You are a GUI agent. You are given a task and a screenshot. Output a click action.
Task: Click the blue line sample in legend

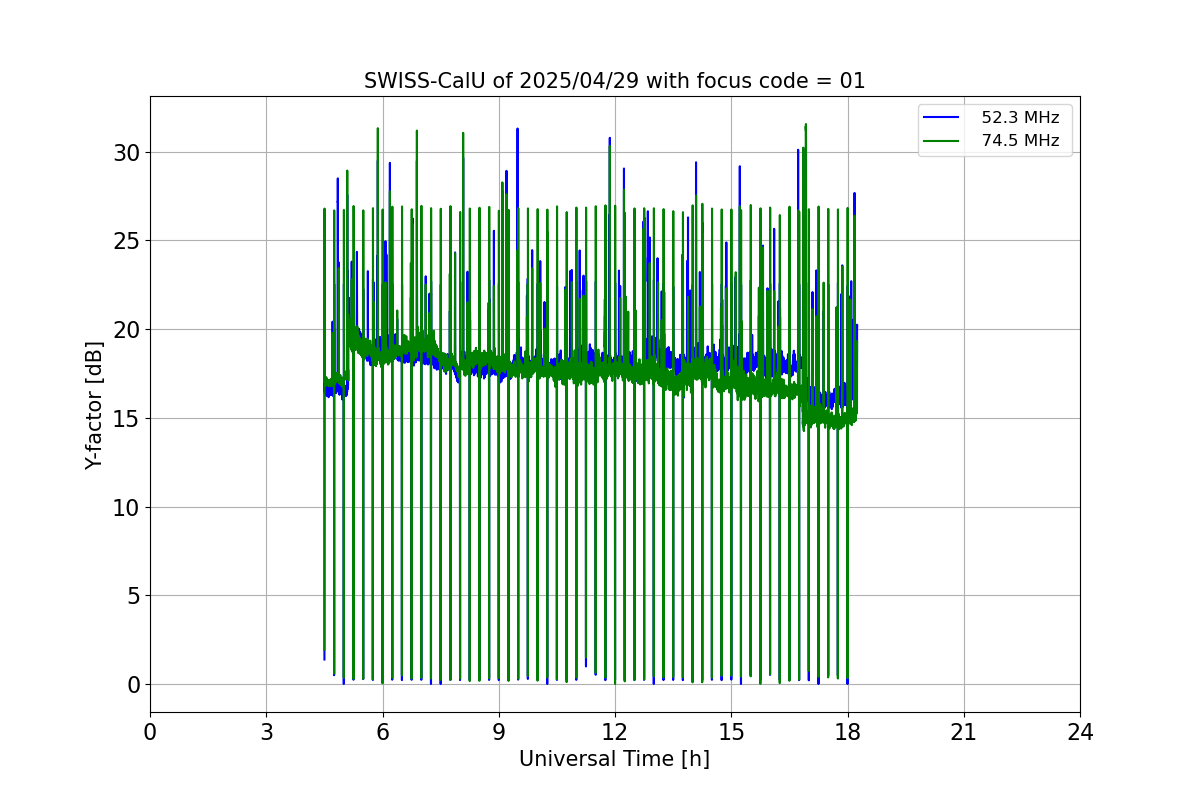pyautogui.click(x=941, y=118)
